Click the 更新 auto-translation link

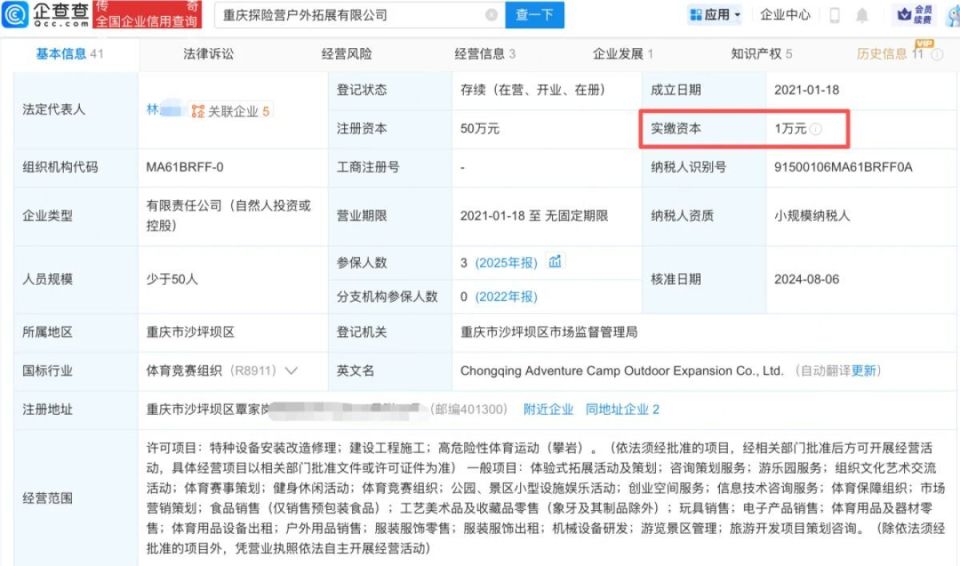(863, 371)
